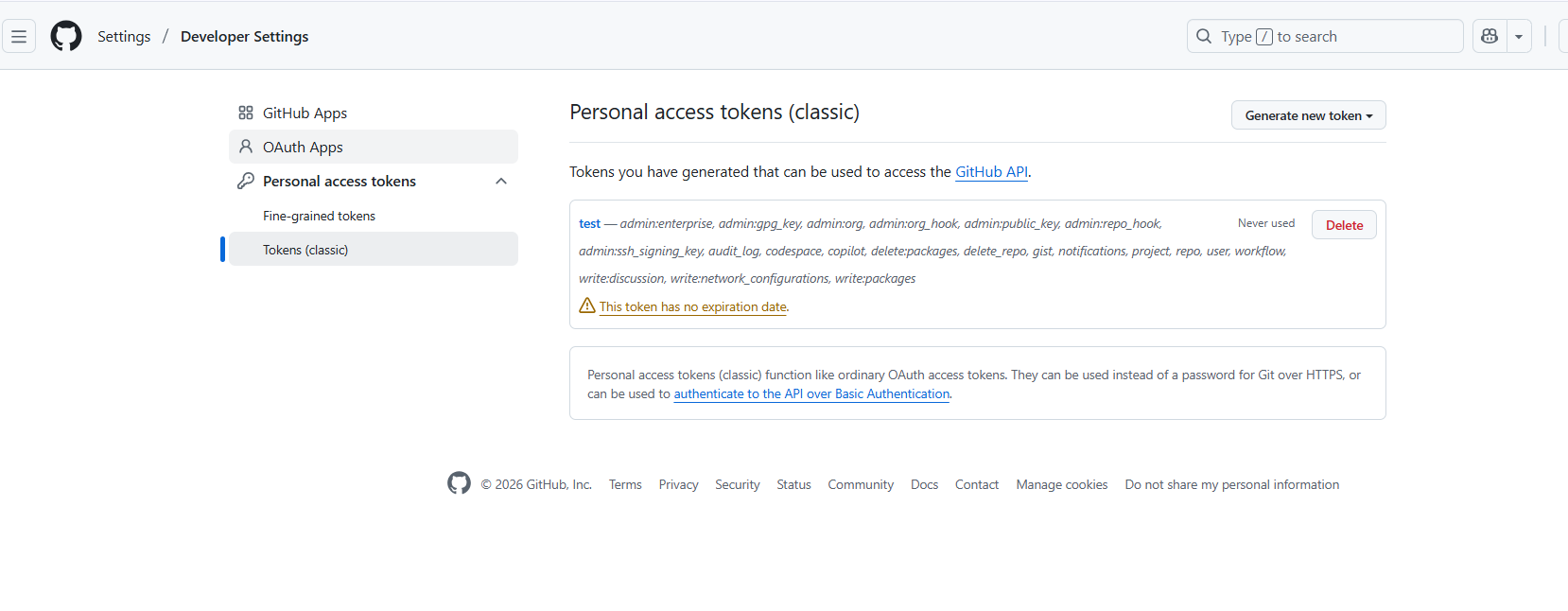This screenshot has width=1568, height=611.
Task: Open Terms footer link
Action: (625, 484)
